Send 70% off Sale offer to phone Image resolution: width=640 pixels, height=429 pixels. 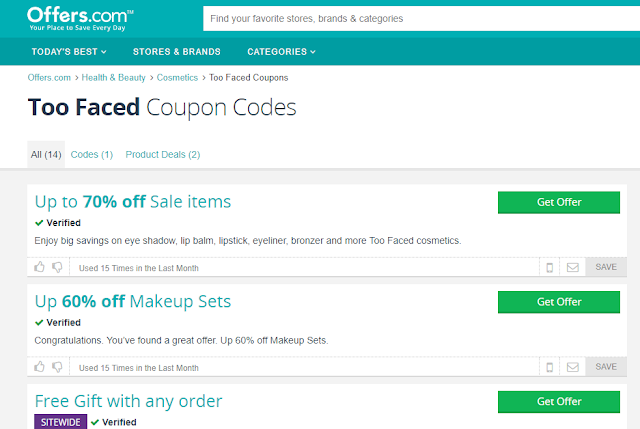pos(549,267)
